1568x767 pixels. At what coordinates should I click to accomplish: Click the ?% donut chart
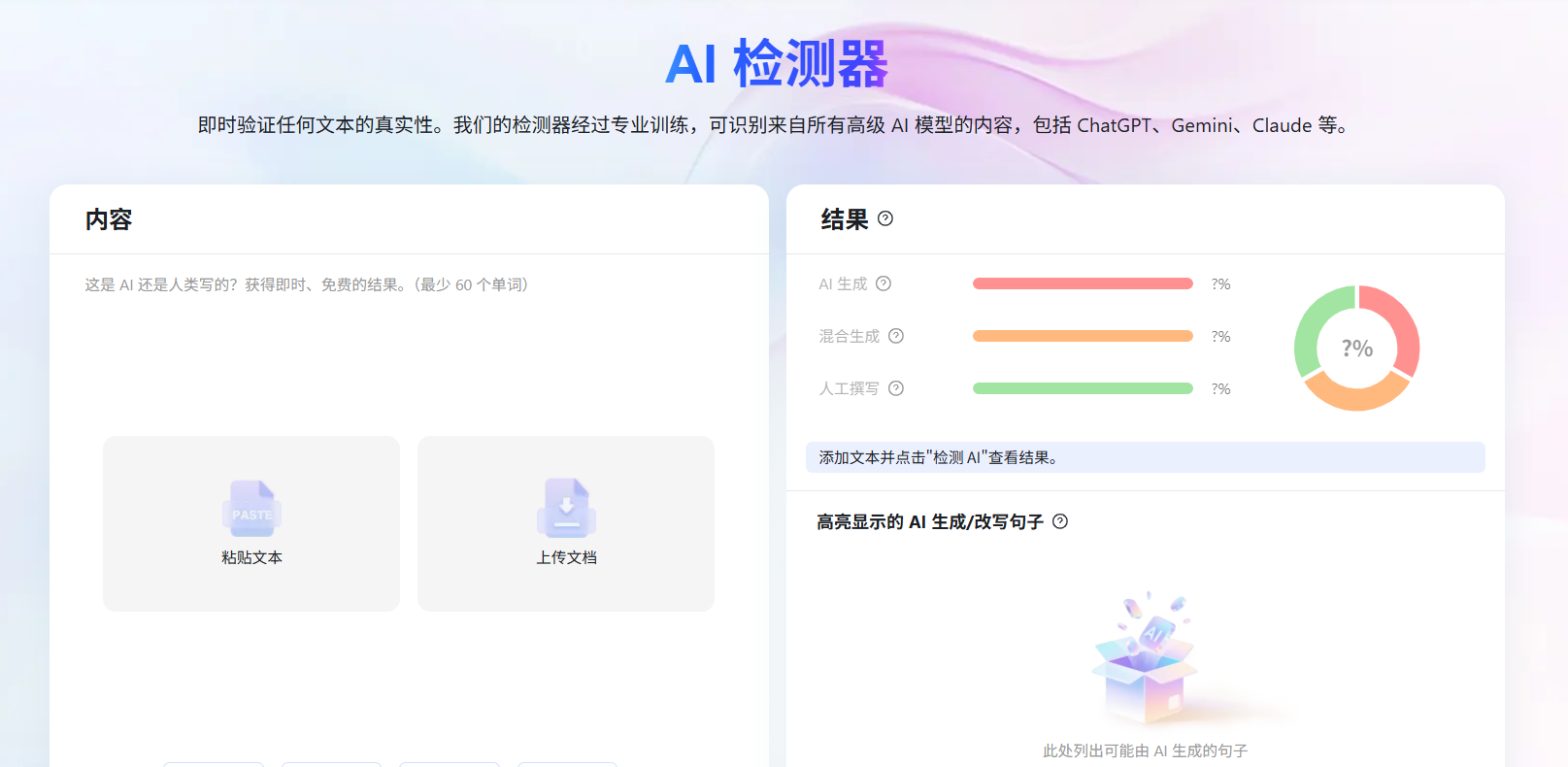pos(1357,348)
